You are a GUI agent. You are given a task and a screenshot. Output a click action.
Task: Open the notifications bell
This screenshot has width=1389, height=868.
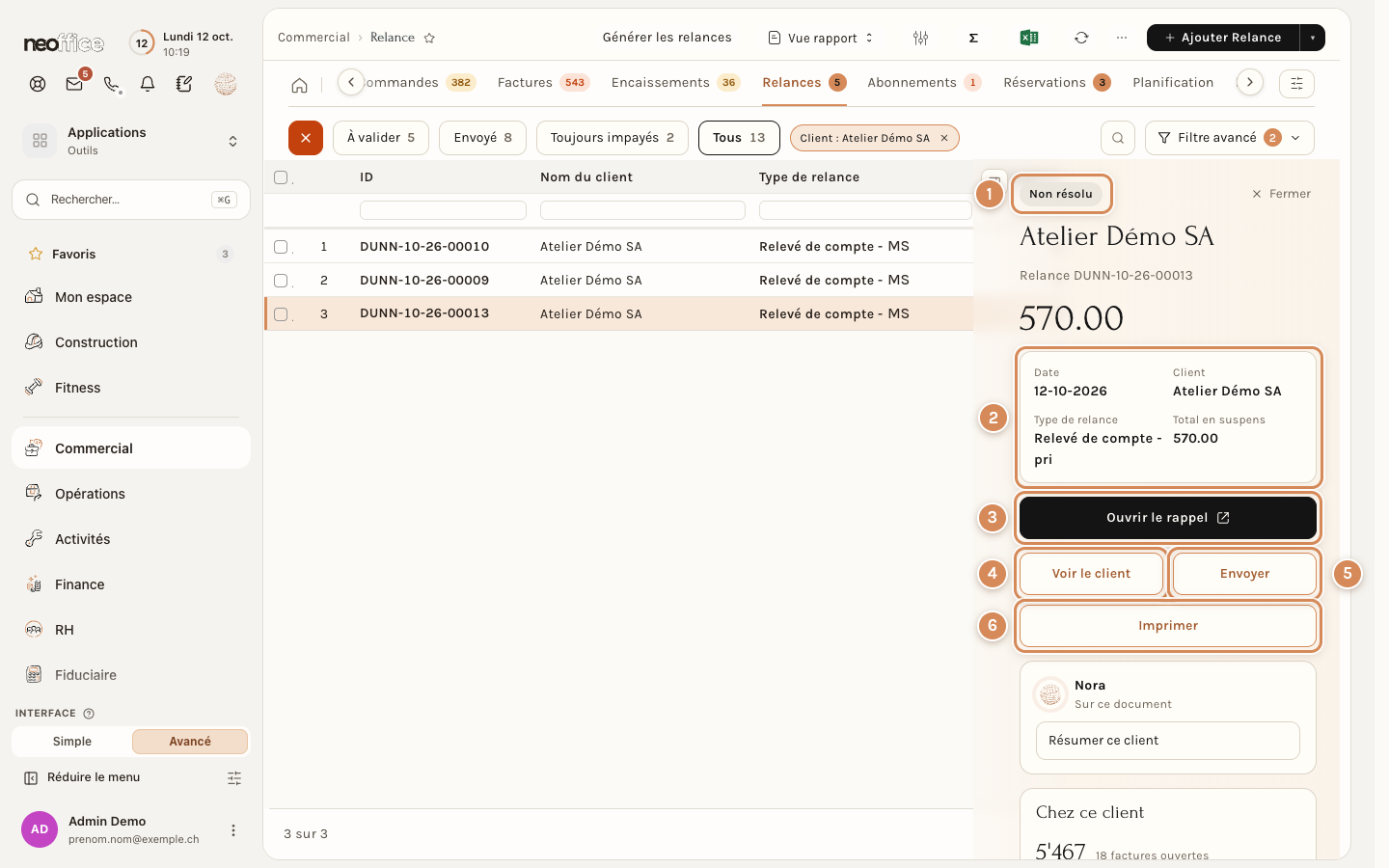point(148,84)
